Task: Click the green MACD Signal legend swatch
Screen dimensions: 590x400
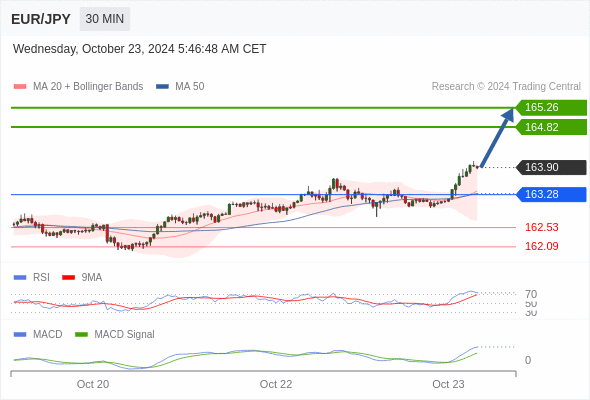Action: point(81,335)
